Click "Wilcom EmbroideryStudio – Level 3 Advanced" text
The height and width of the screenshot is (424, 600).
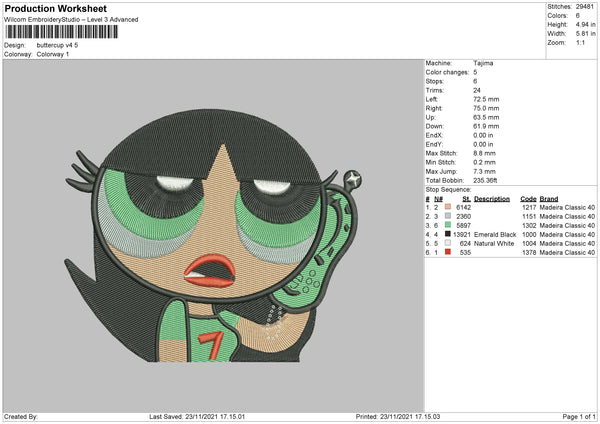(x=71, y=20)
